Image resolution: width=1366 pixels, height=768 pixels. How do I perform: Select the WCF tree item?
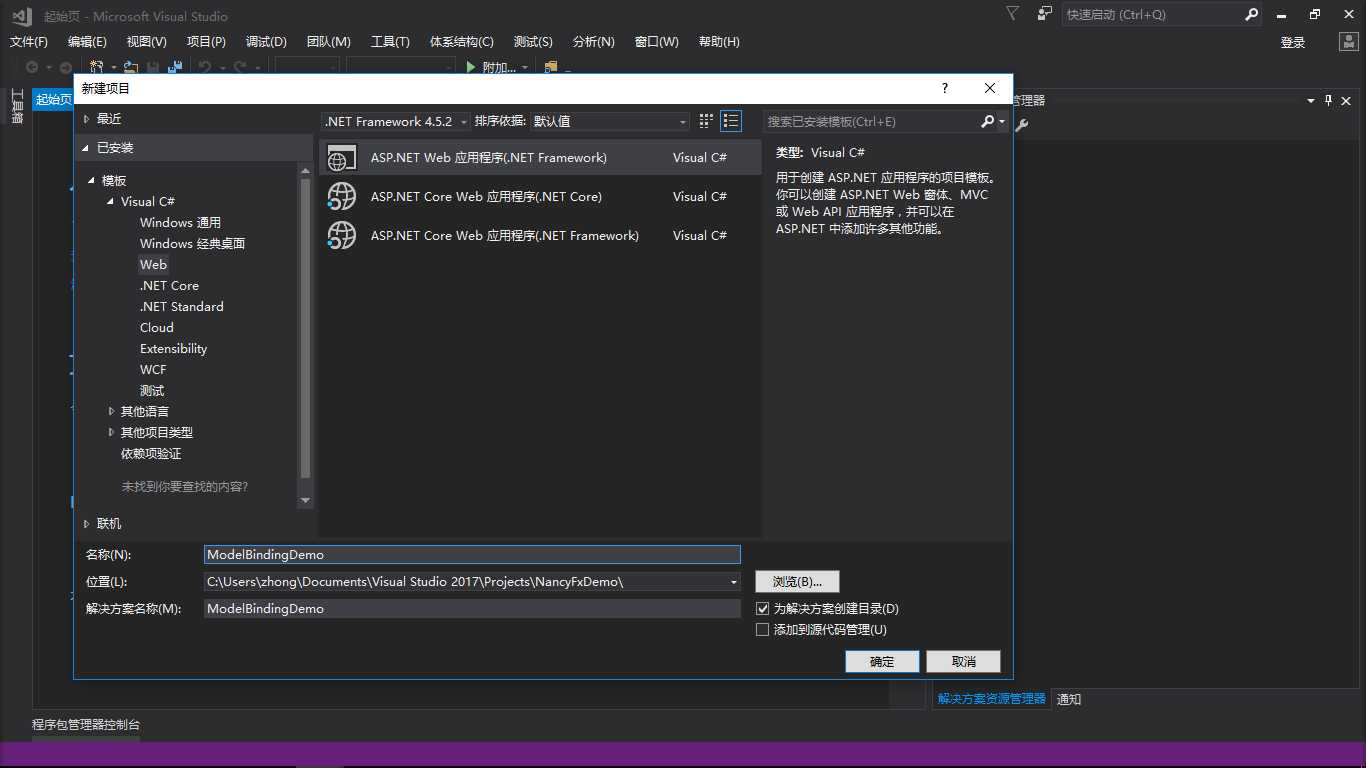(x=153, y=369)
